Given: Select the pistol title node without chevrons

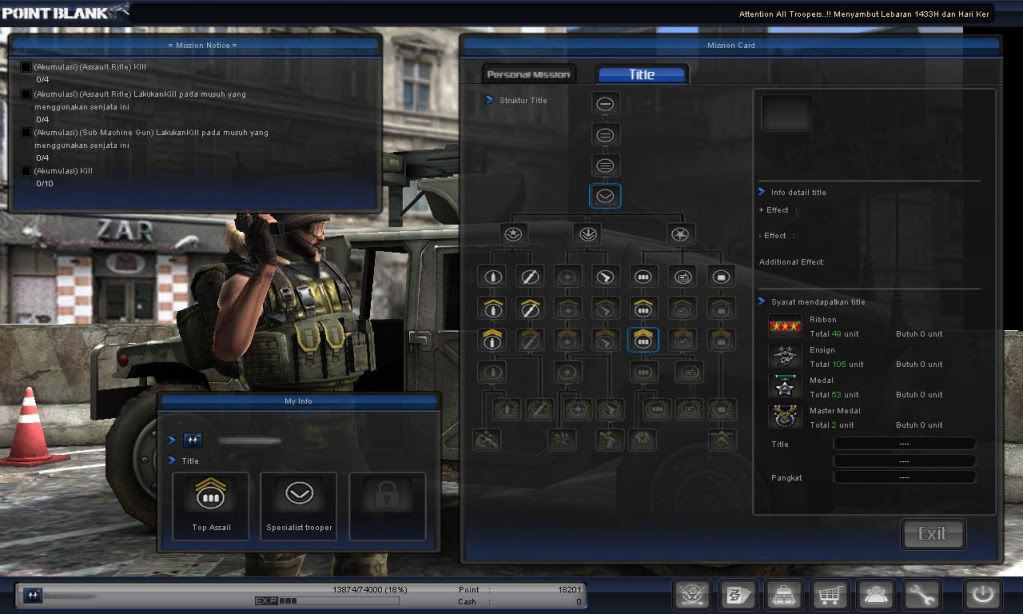Looking at the screenshot, I should tap(605, 277).
